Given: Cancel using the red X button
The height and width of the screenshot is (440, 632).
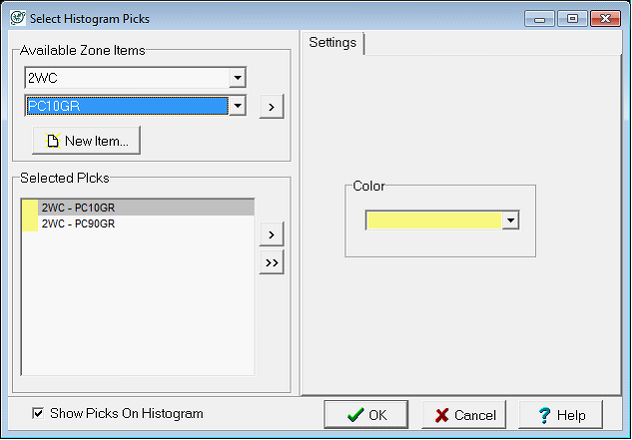Looking at the screenshot, I should click(x=464, y=415).
